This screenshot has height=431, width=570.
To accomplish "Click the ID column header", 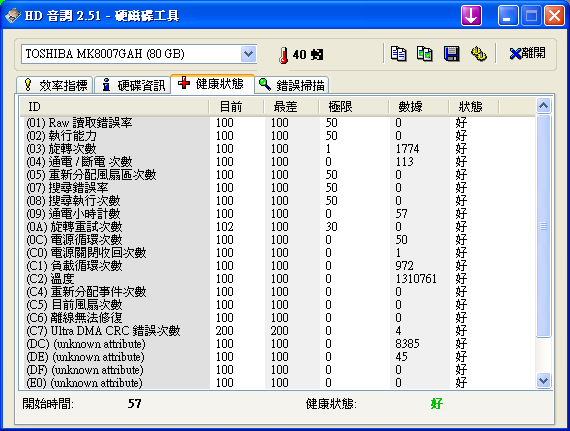I will click(114, 107).
